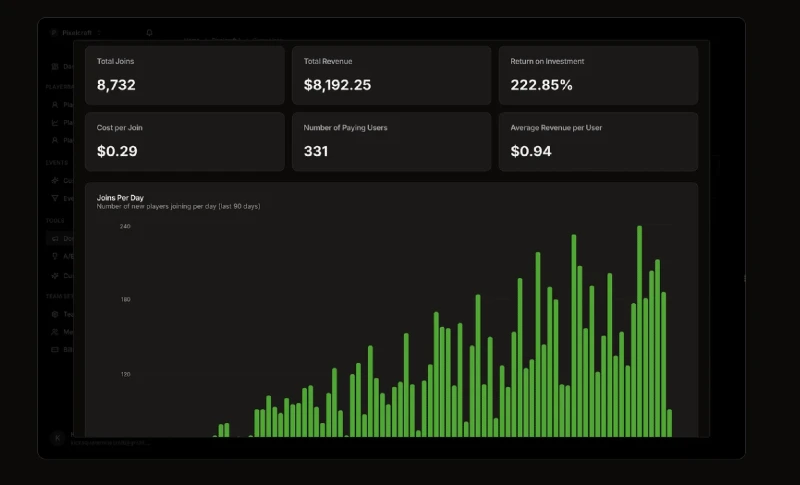Click the notification bell icon
This screenshot has height=485, width=800.
(149, 33)
